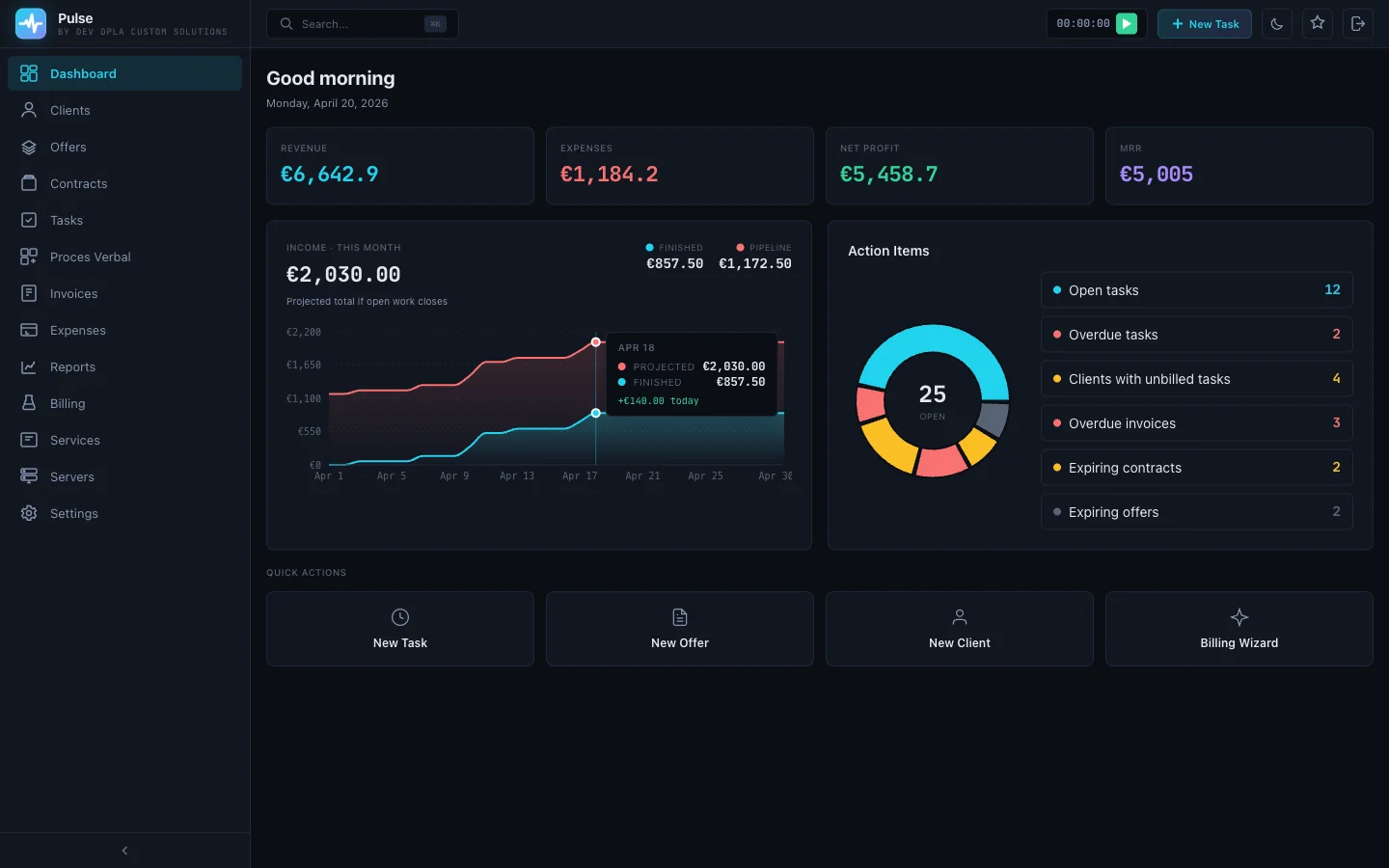Click the Dashboard grid icon in sidebar
The height and width of the screenshot is (868, 1389).
[29, 73]
